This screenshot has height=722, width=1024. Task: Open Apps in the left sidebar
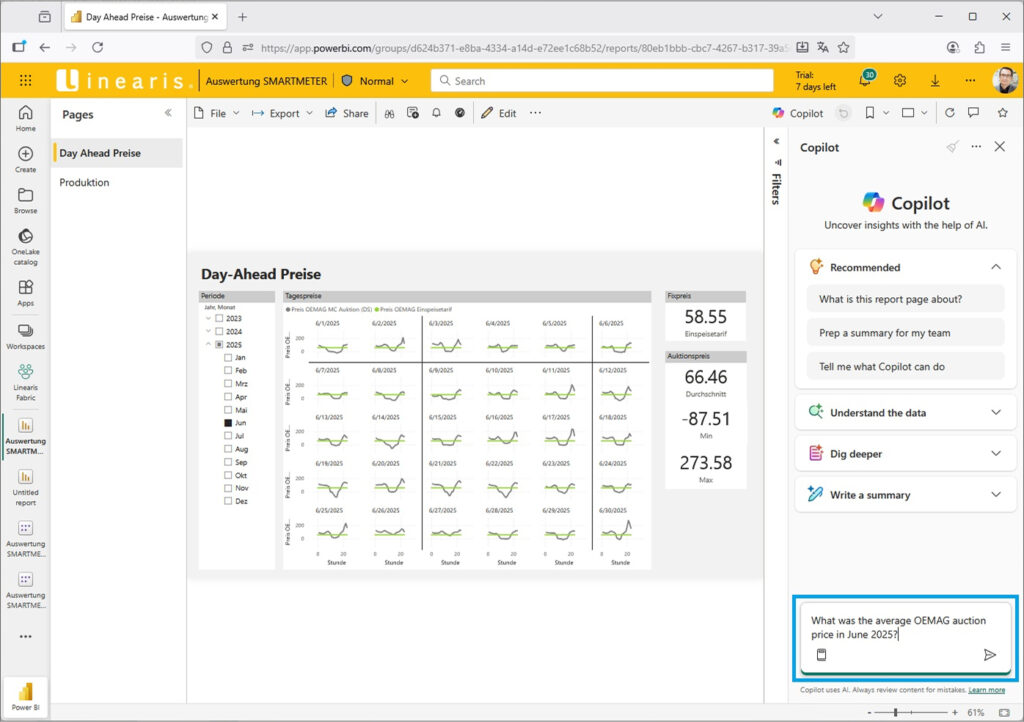25,293
